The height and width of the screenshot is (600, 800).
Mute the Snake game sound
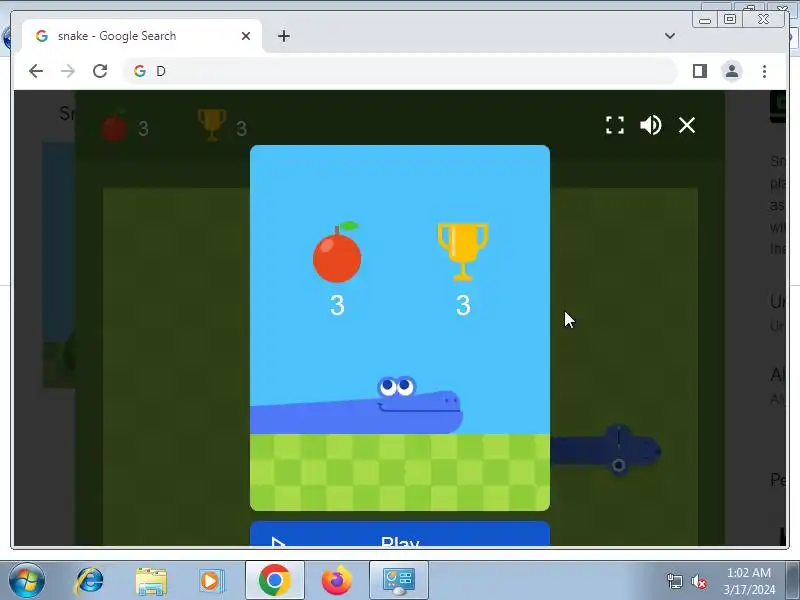click(651, 125)
